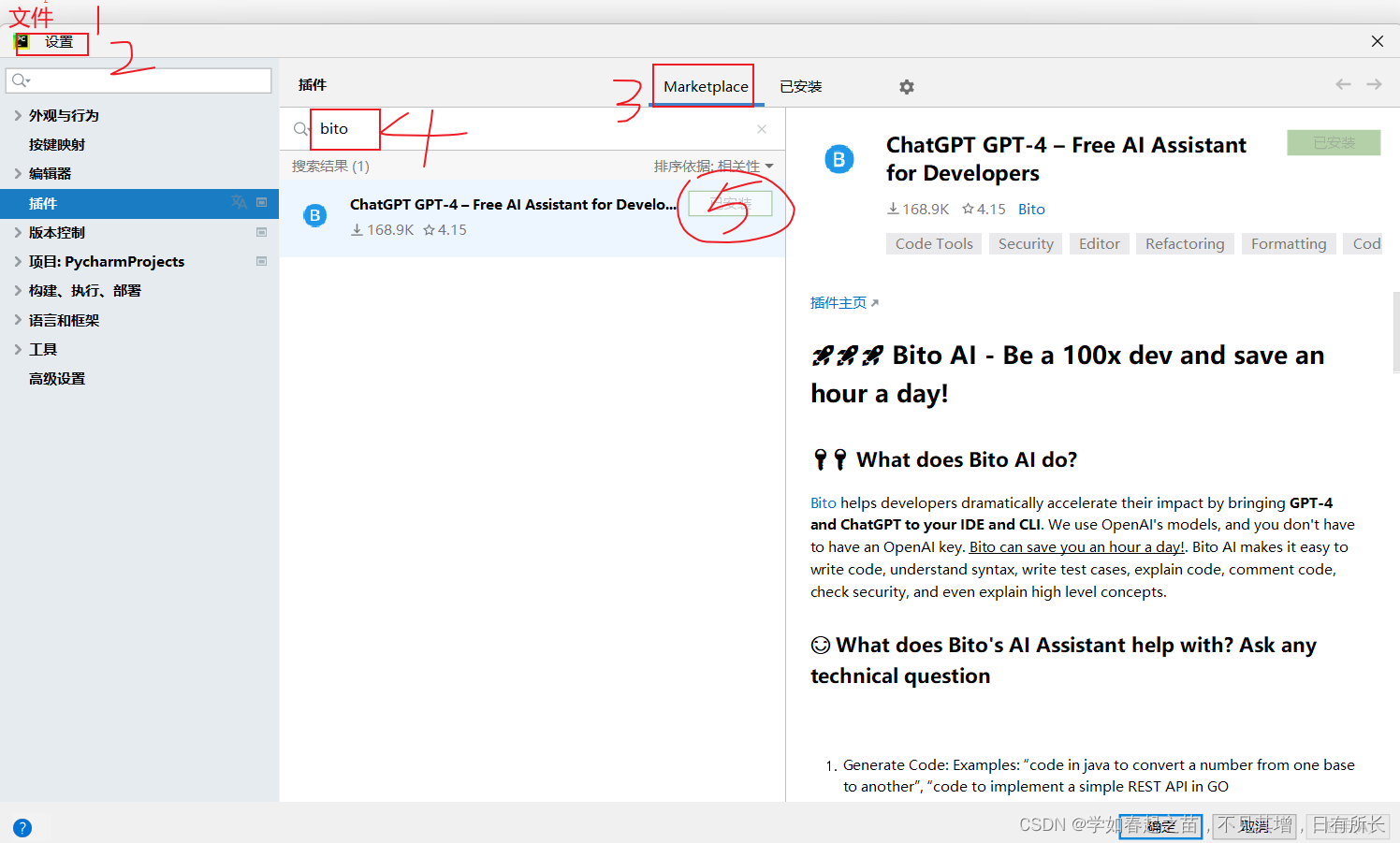Click the Bito logo in search results

tap(315, 216)
